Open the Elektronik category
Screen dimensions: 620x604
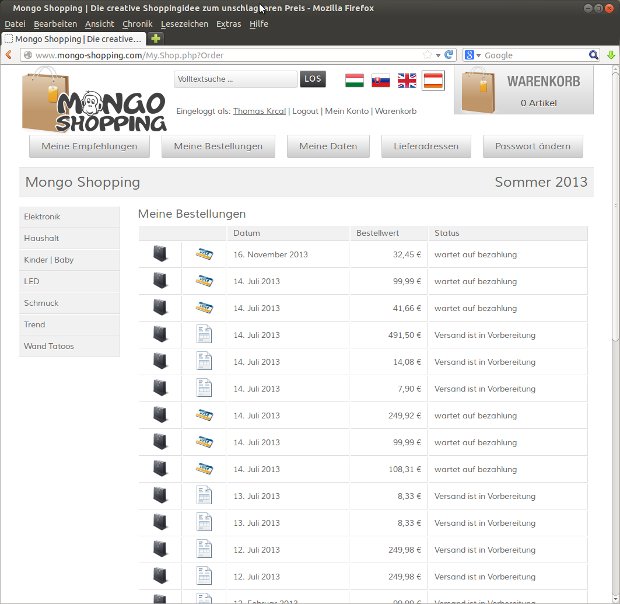[69, 217]
